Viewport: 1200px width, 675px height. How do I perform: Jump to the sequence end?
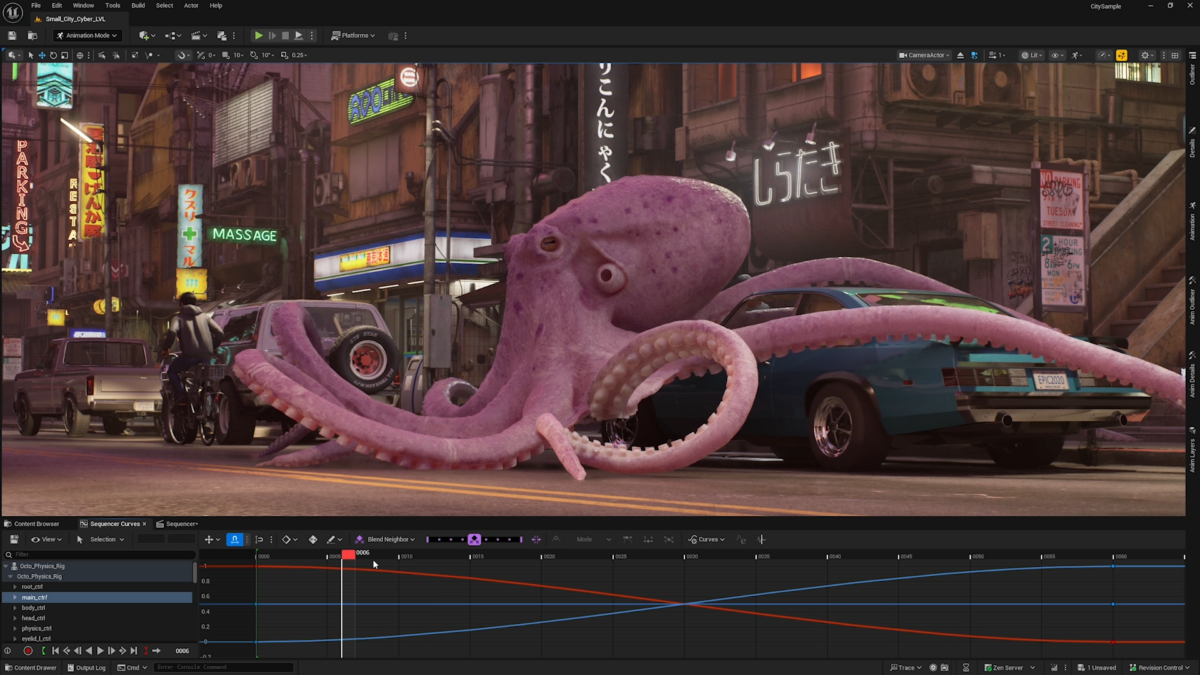tap(134, 651)
